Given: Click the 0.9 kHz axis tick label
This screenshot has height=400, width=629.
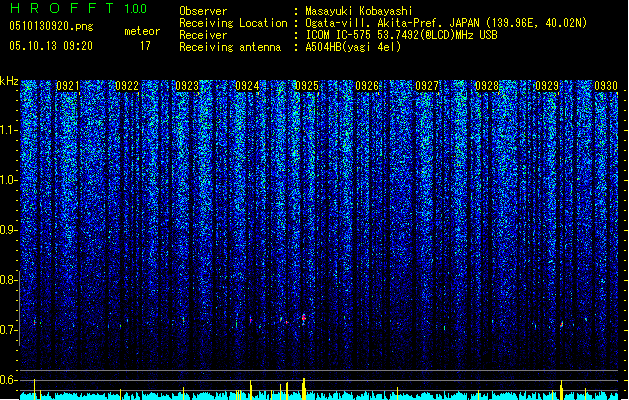Looking at the screenshot, I should click(8, 230).
